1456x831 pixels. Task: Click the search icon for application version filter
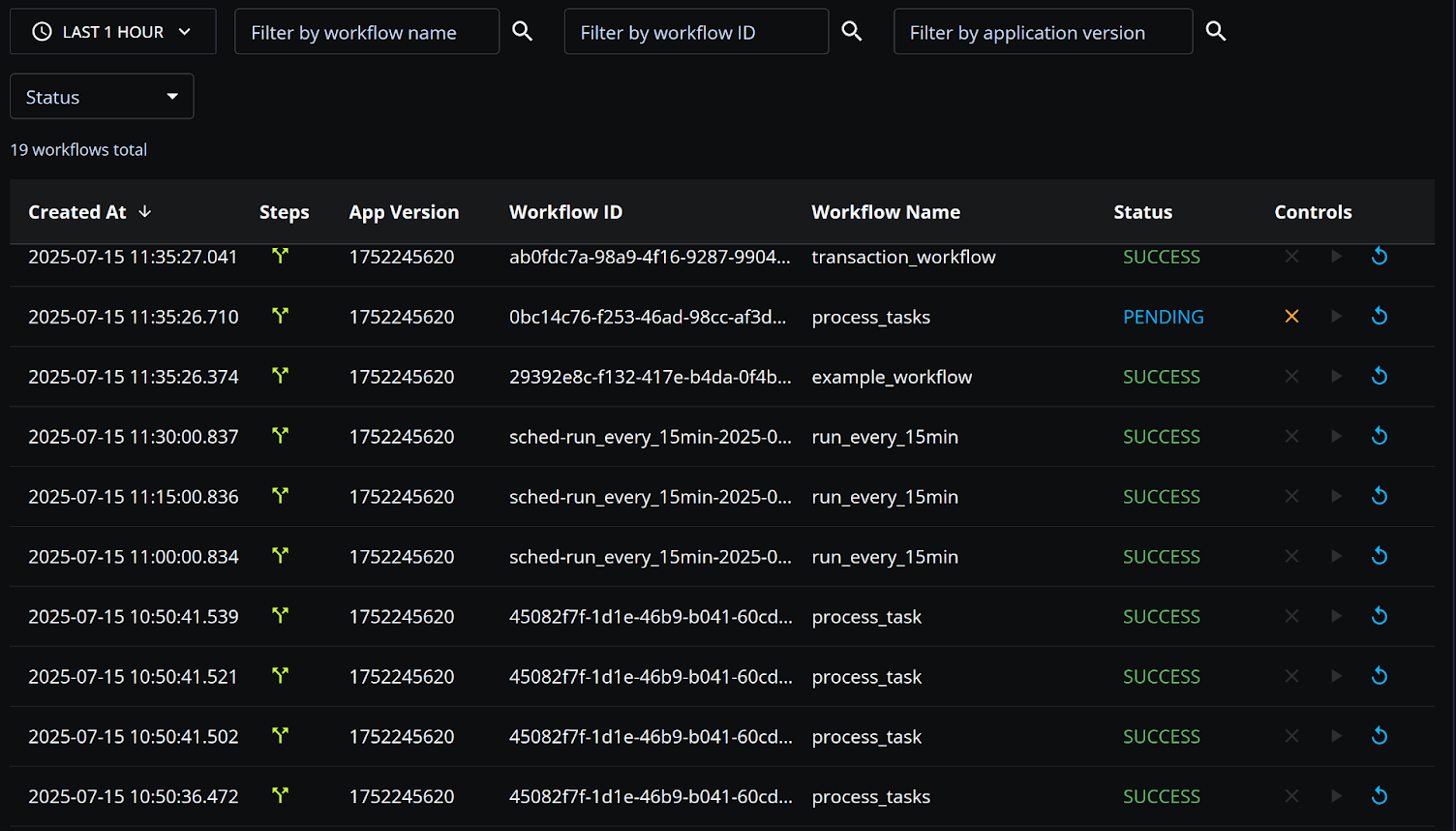(x=1216, y=31)
